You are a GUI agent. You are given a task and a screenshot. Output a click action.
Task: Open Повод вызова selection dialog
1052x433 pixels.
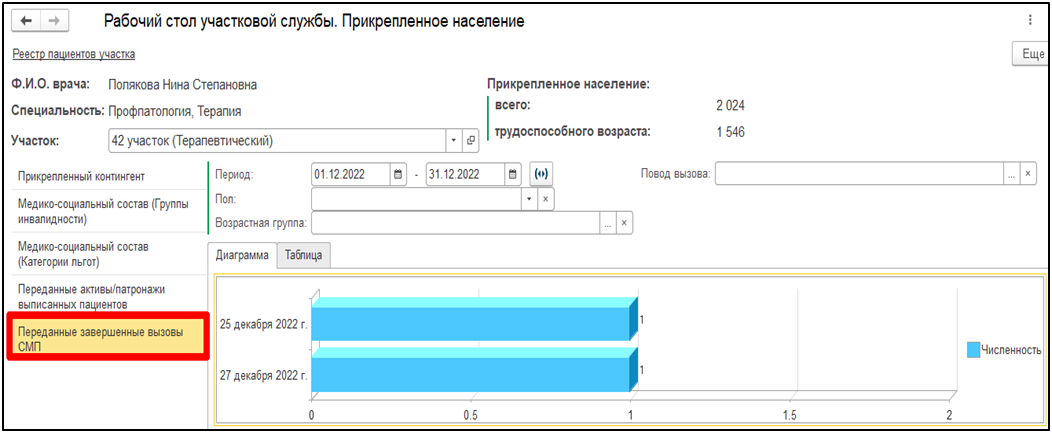(x=1011, y=174)
